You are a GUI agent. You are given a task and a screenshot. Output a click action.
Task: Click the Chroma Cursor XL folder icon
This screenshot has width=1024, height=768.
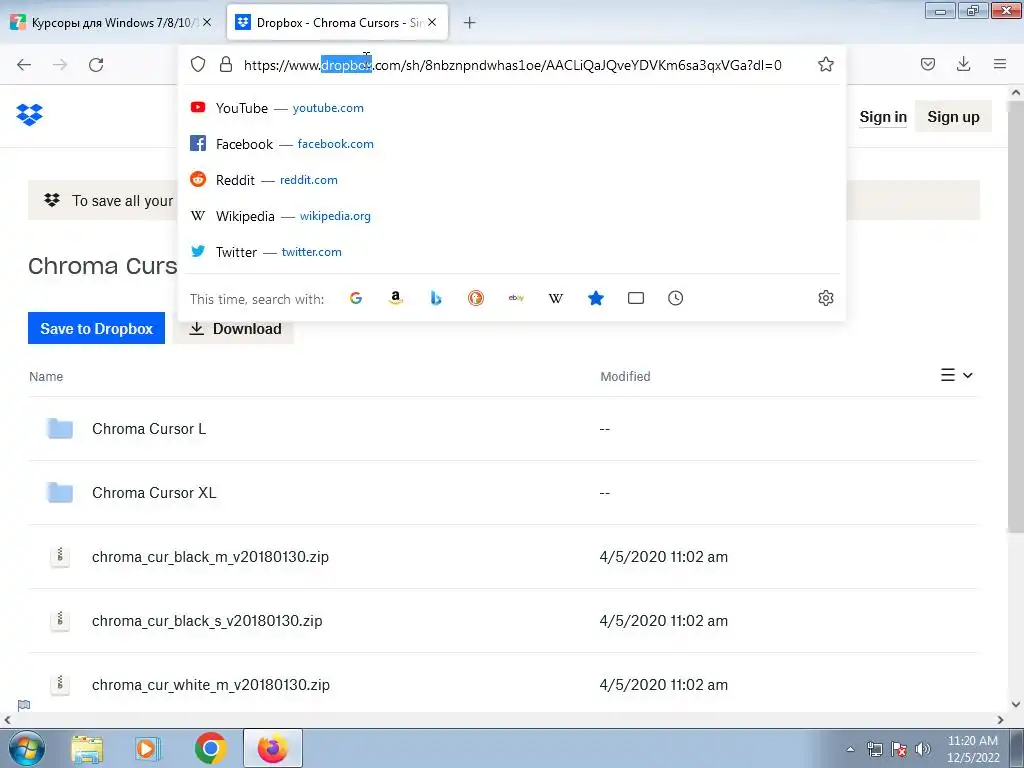[60, 492]
